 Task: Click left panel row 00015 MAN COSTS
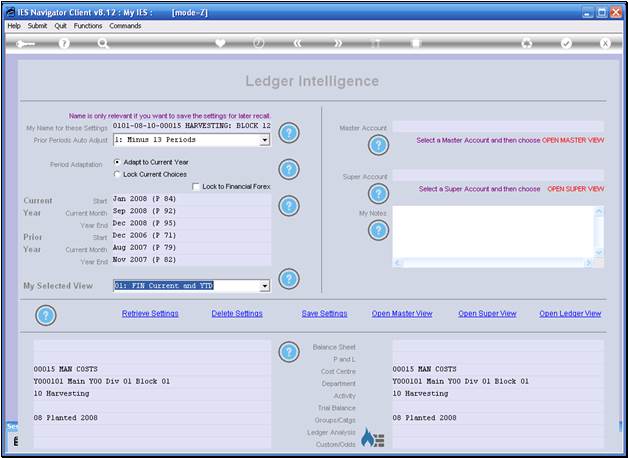152,369
